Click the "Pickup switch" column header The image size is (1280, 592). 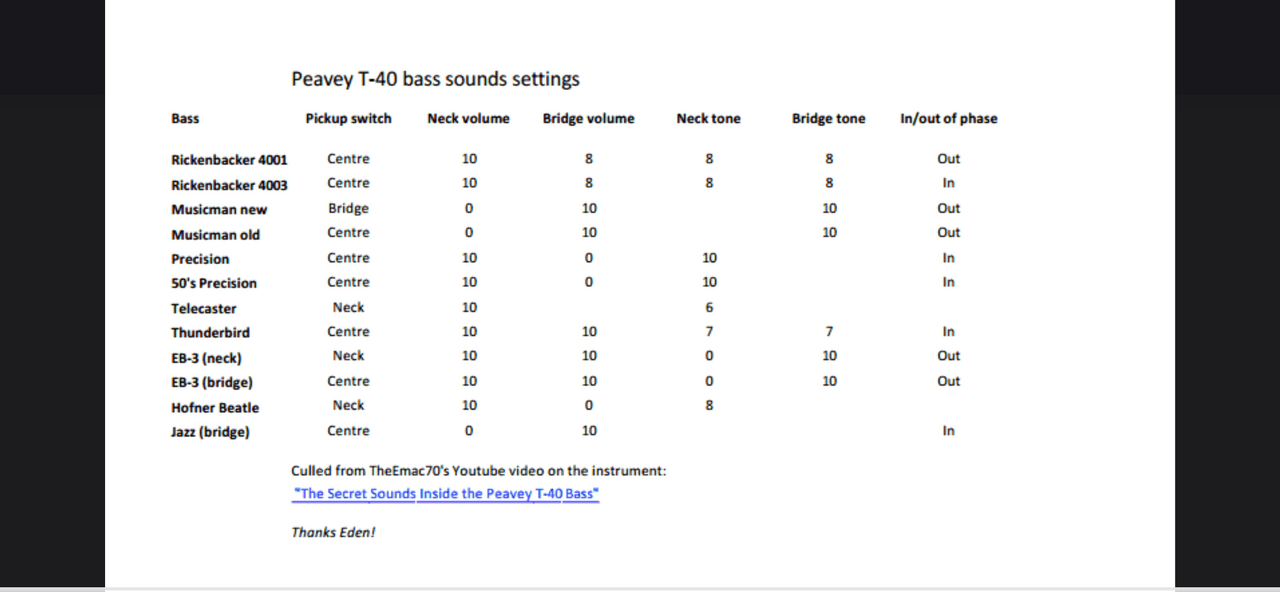(348, 119)
